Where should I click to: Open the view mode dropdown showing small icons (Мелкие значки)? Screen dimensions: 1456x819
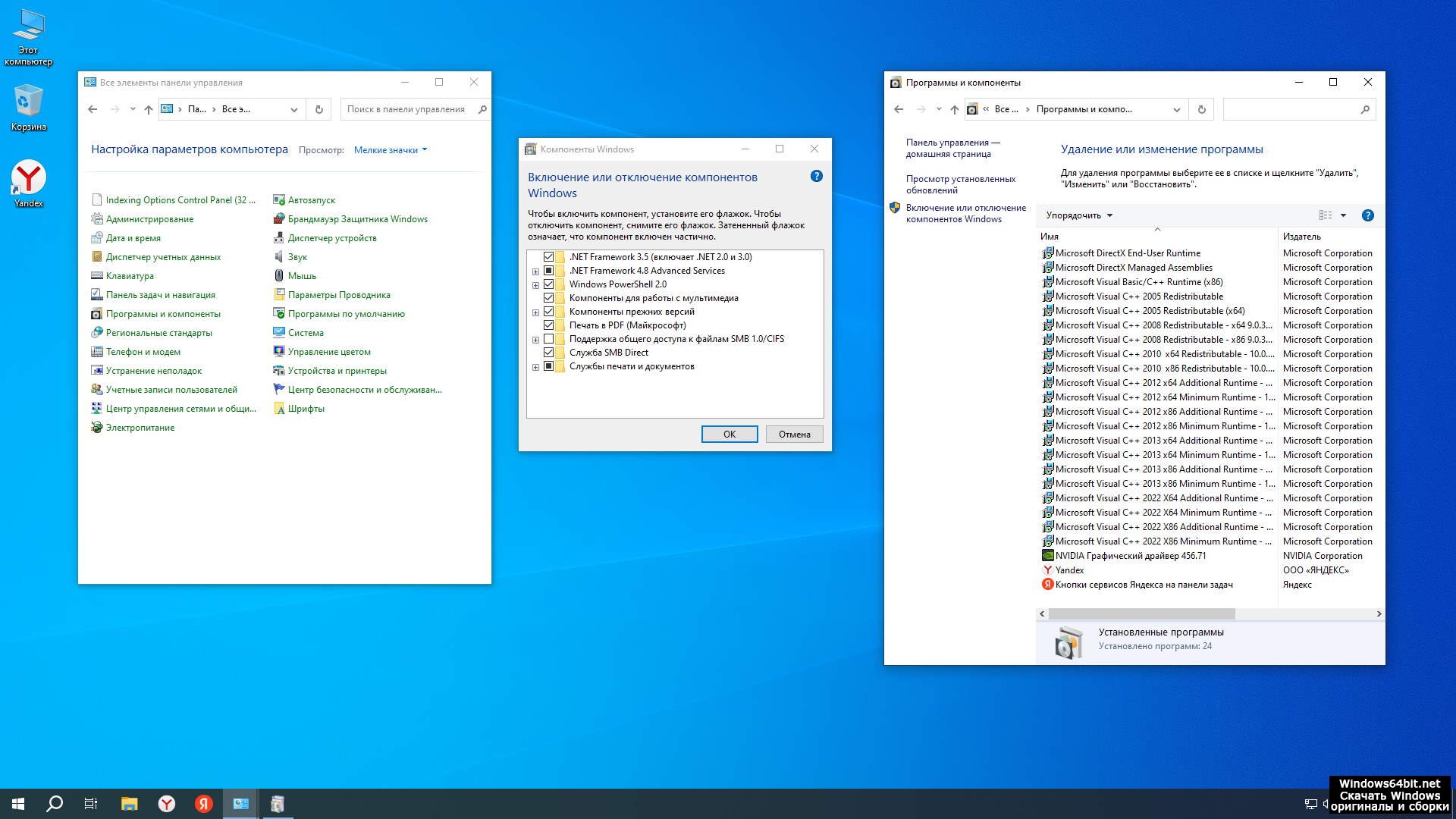click(390, 150)
